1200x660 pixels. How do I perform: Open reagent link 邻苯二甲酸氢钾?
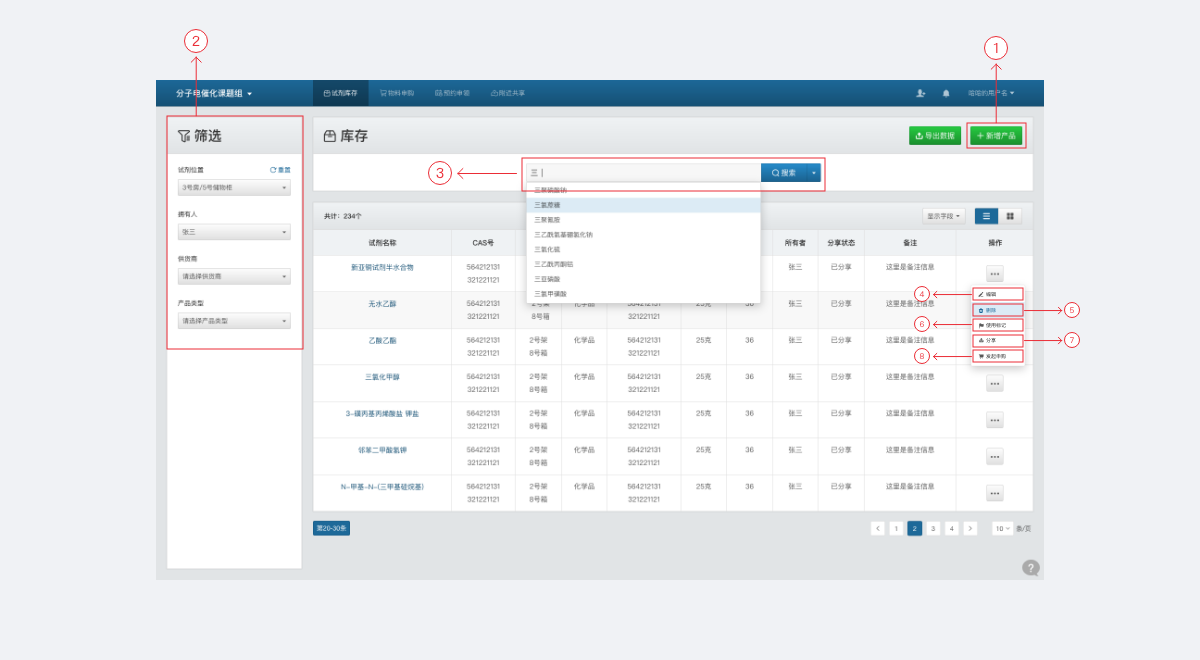[x=382, y=450]
